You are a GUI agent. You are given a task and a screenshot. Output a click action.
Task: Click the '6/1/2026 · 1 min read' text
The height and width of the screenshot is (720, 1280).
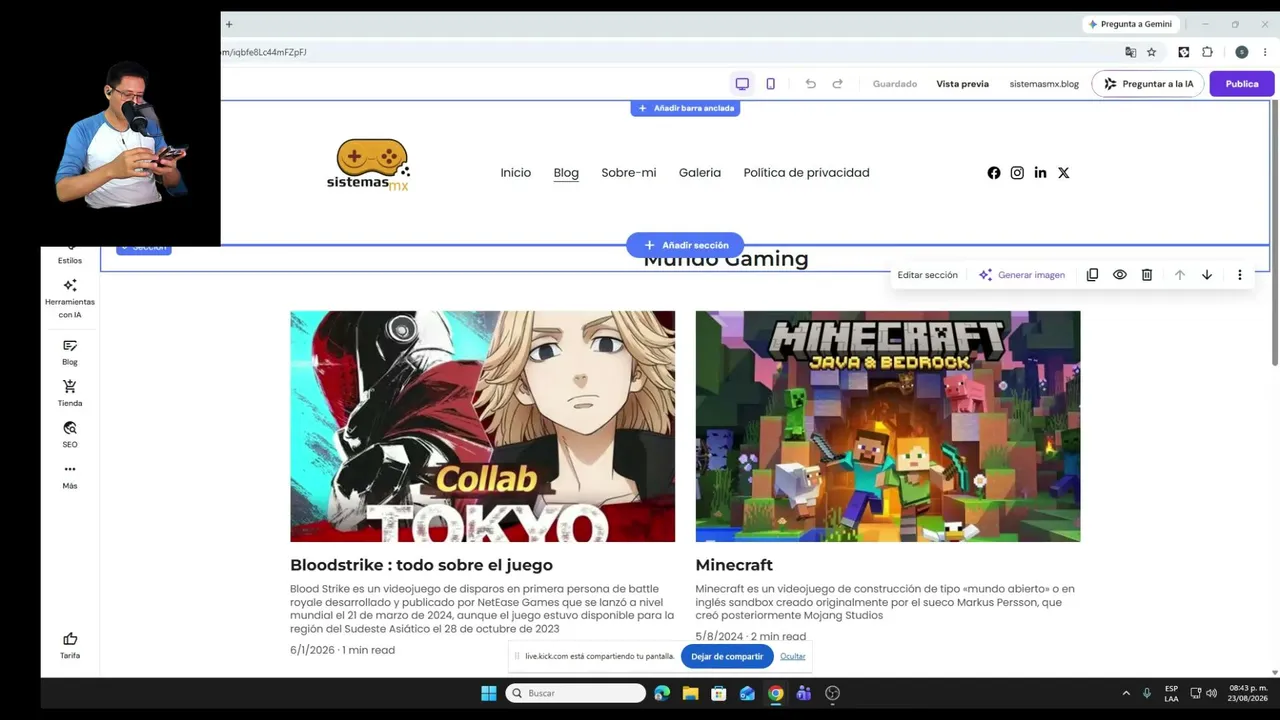[x=342, y=650]
